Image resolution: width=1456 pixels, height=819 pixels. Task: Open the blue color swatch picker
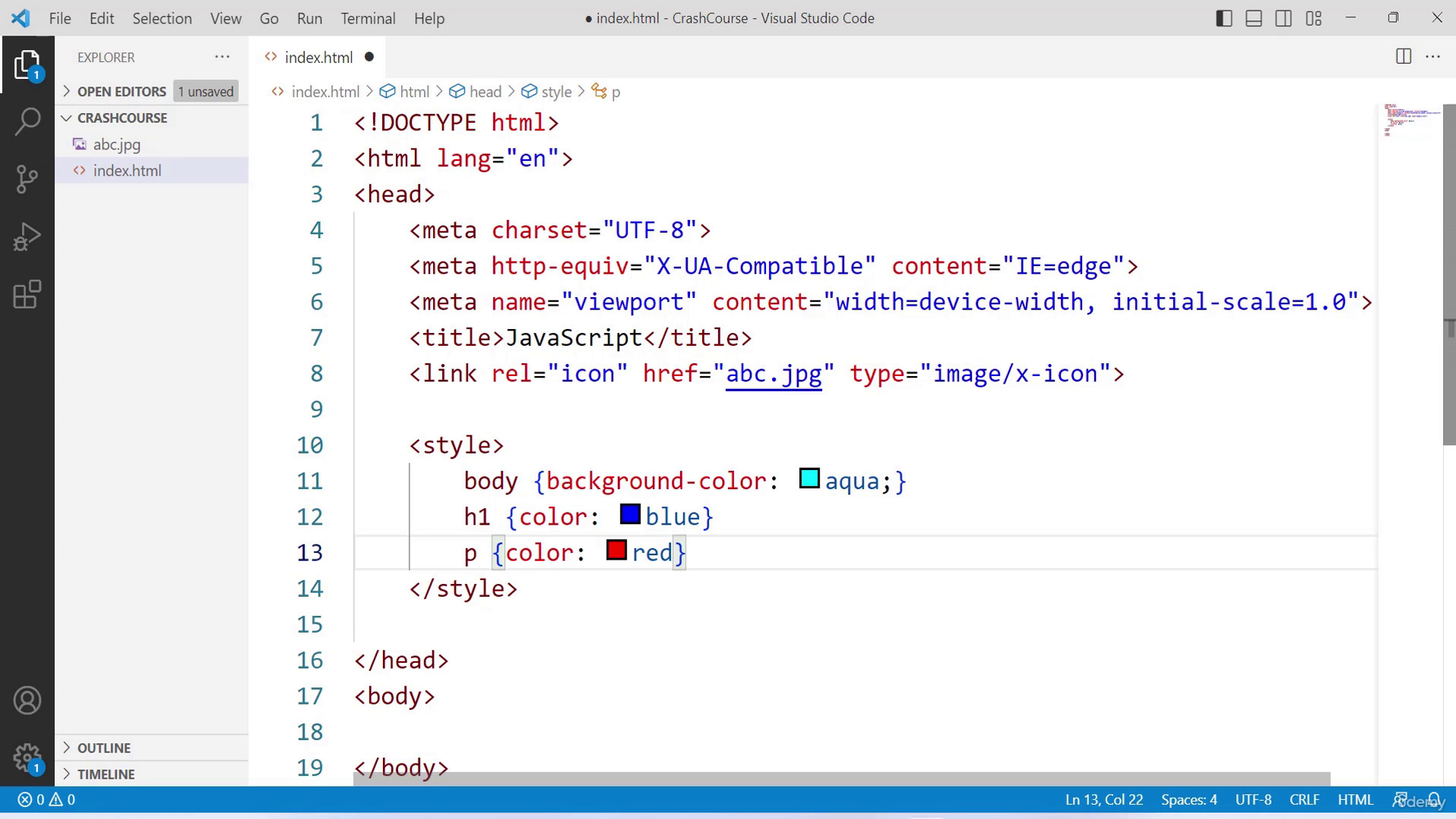[630, 514]
